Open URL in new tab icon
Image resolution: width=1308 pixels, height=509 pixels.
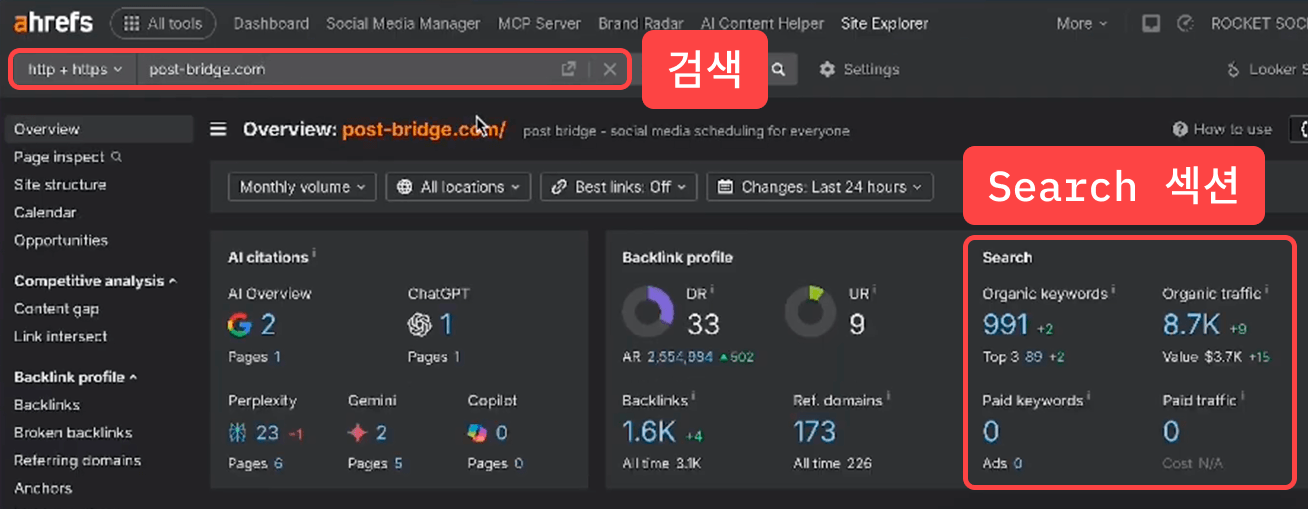[568, 69]
